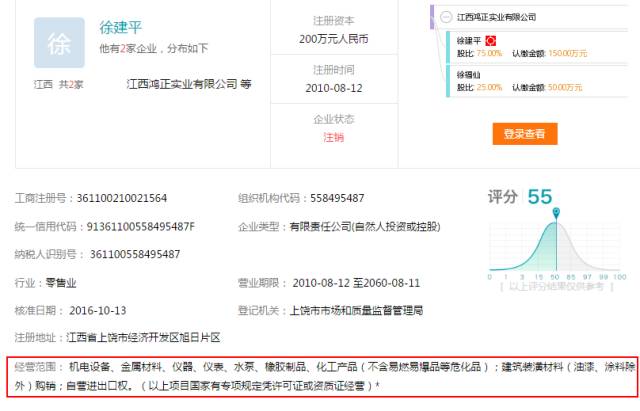The width and height of the screenshot is (640, 411).
Task: Click 组织机构代码 558495487
Action: coord(337,198)
